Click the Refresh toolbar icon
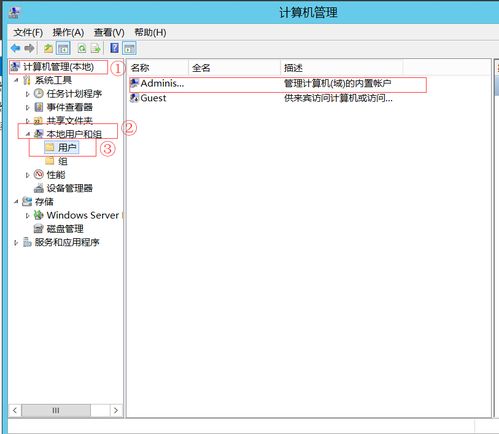 click(x=82, y=49)
